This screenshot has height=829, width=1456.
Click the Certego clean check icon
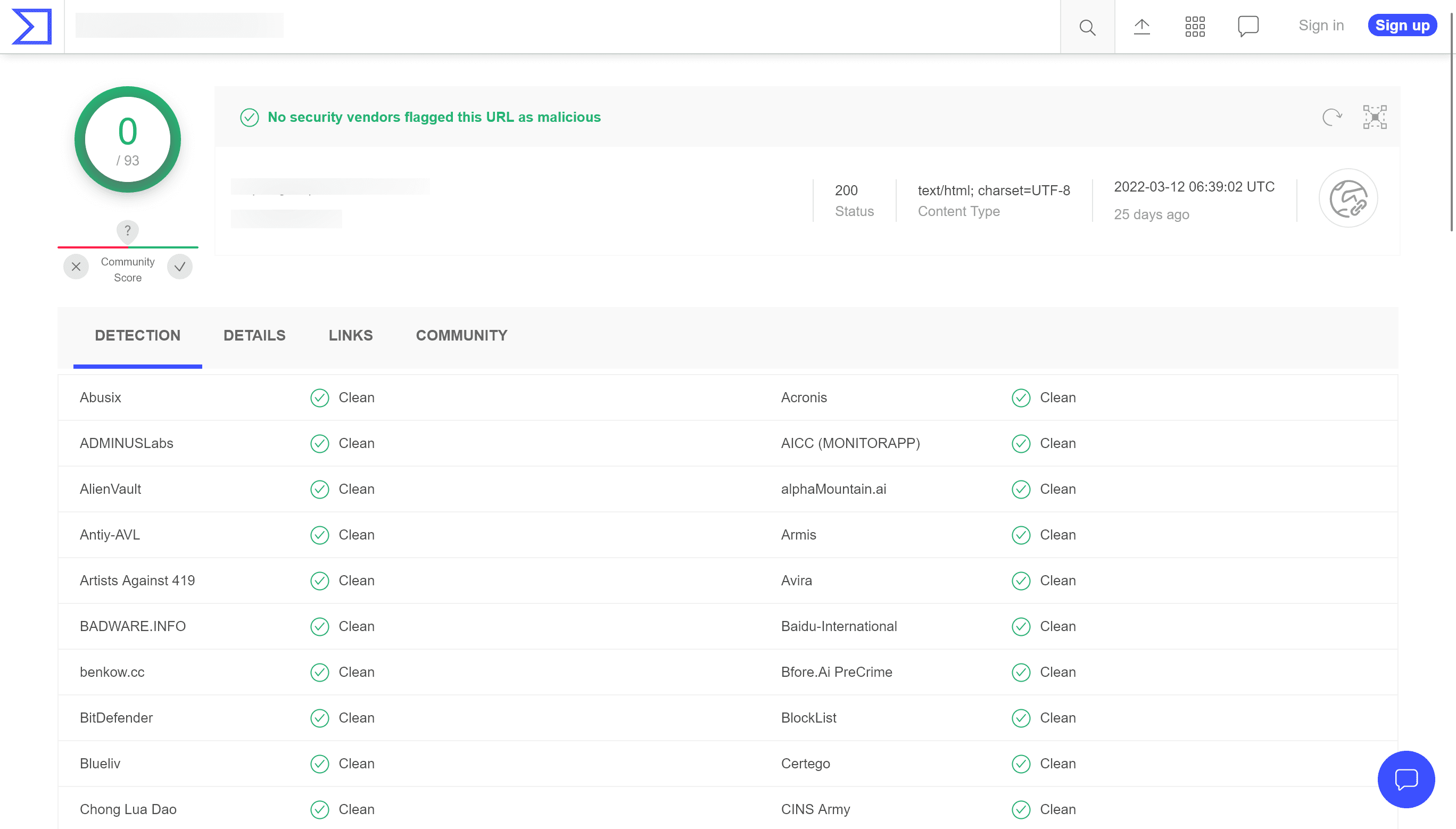1020,764
